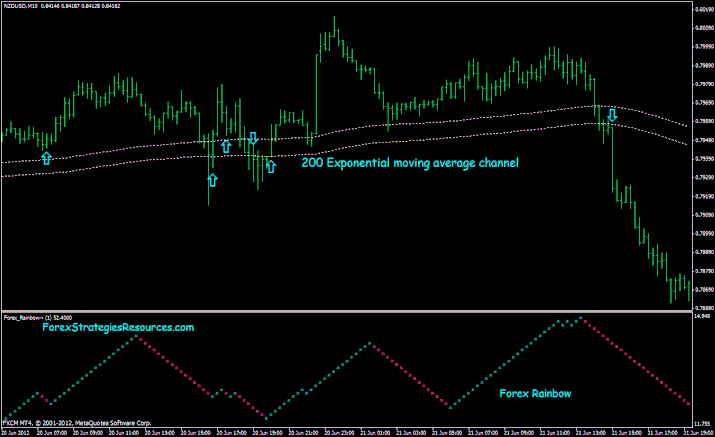Click the FXCM MT4 MetaQuotes copyright text

[x=77, y=423]
